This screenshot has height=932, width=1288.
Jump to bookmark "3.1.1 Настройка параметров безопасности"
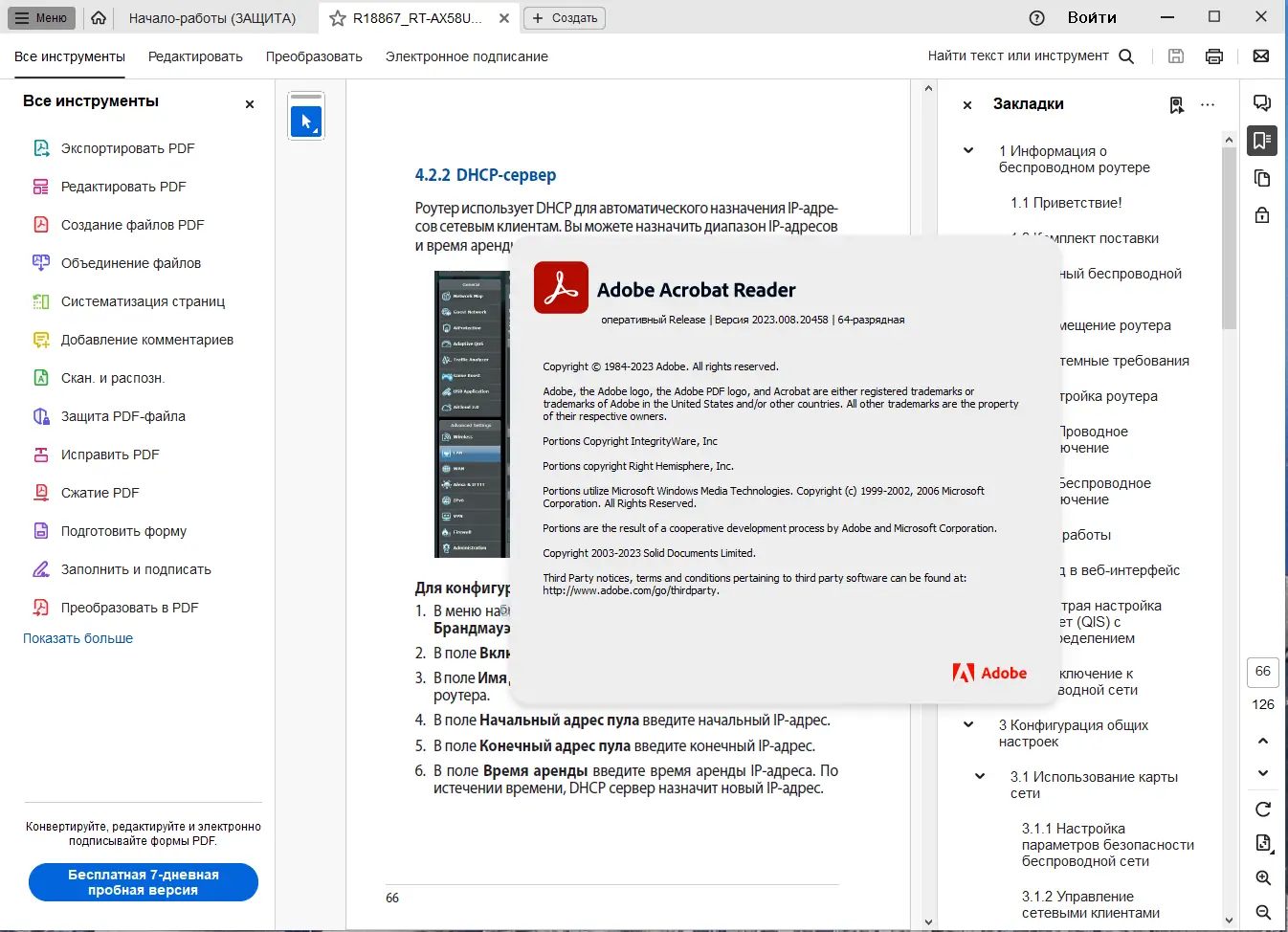click(x=1108, y=845)
